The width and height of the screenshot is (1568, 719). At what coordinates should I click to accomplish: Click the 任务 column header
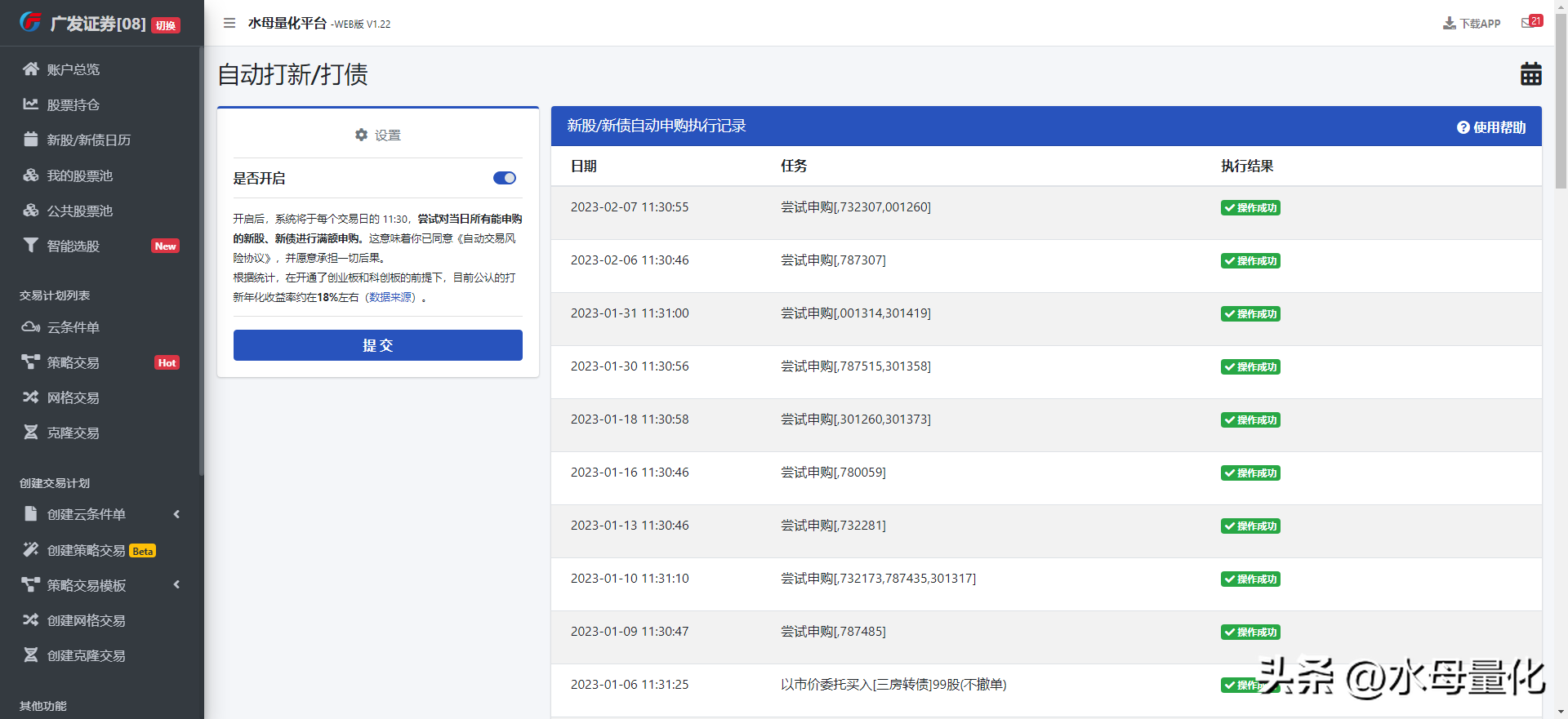794,166
